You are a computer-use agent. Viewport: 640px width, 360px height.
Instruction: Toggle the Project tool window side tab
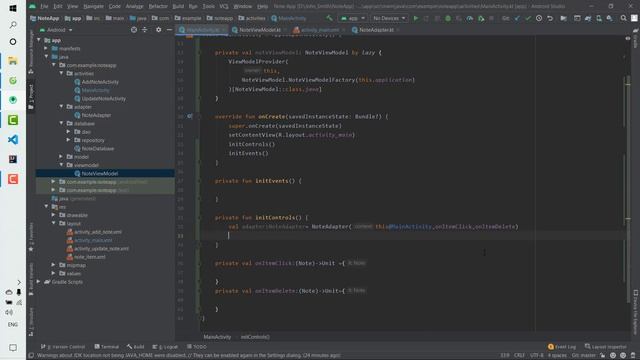[x=31, y=97]
